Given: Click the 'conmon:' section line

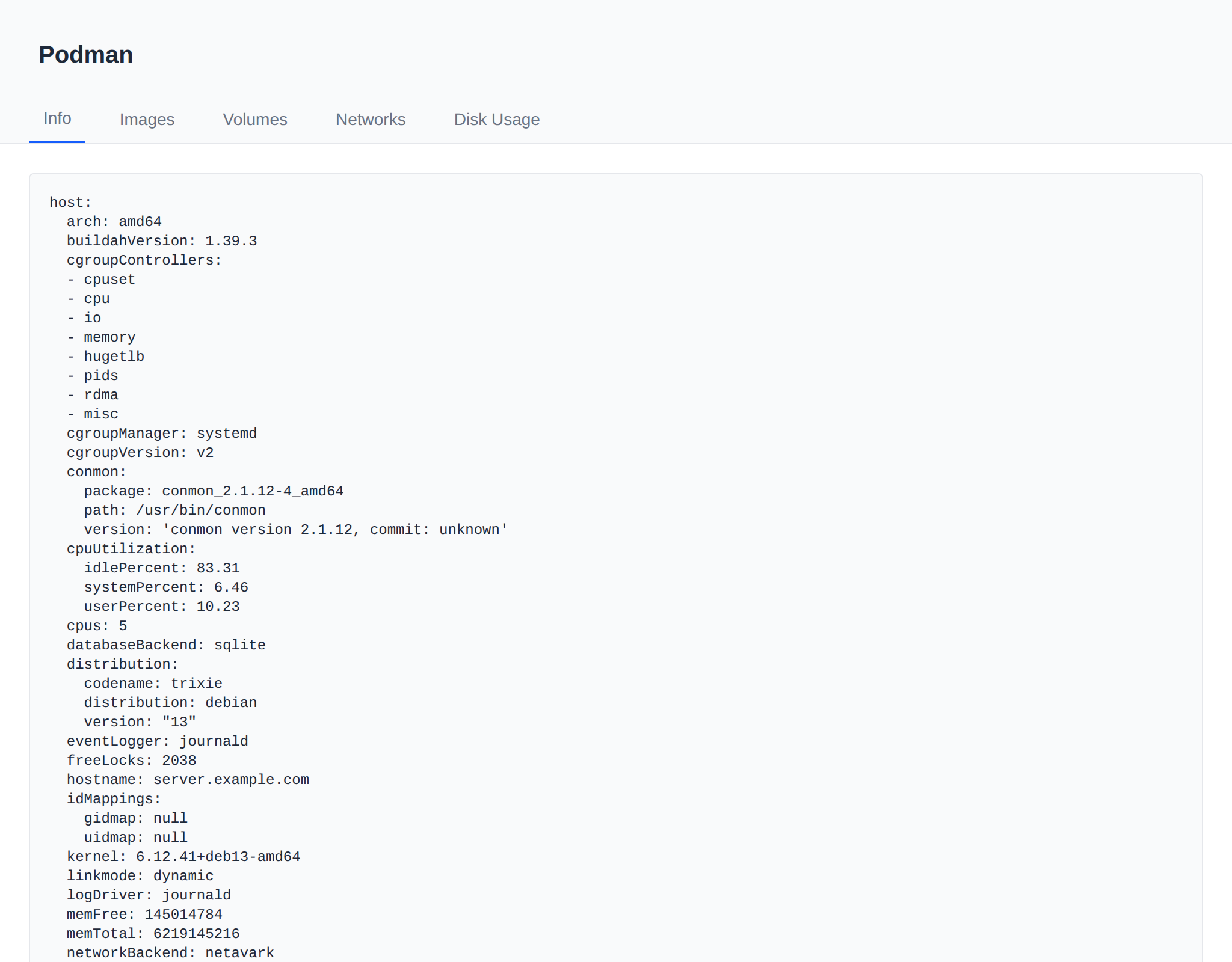Looking at the screenshot, I should 97,472.
